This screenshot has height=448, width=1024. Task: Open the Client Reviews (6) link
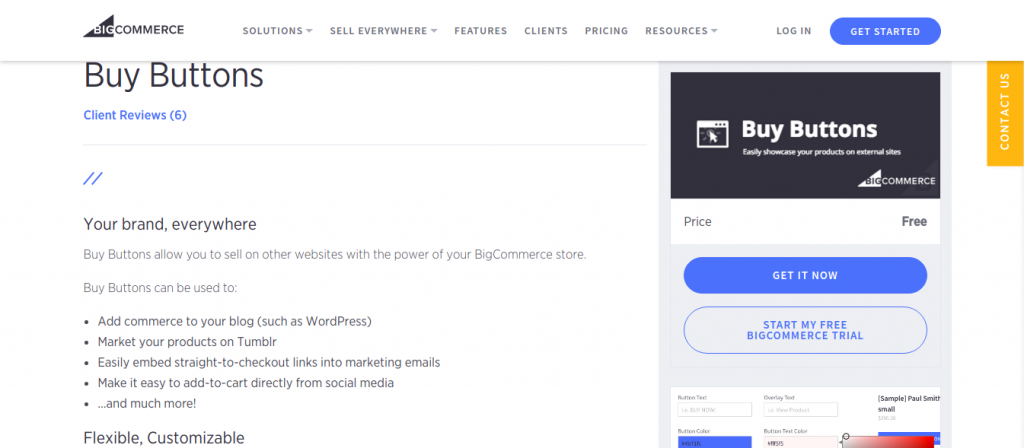pos(135,115)
